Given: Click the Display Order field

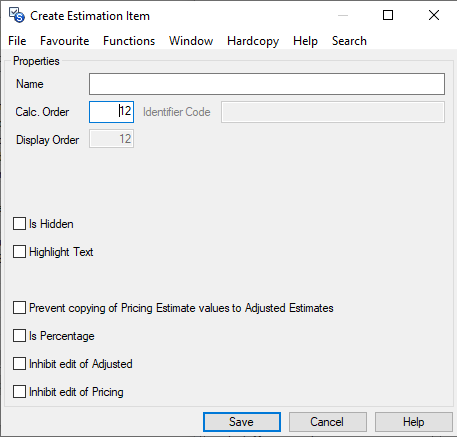Looking at the screenshot, I should point(111,139).
